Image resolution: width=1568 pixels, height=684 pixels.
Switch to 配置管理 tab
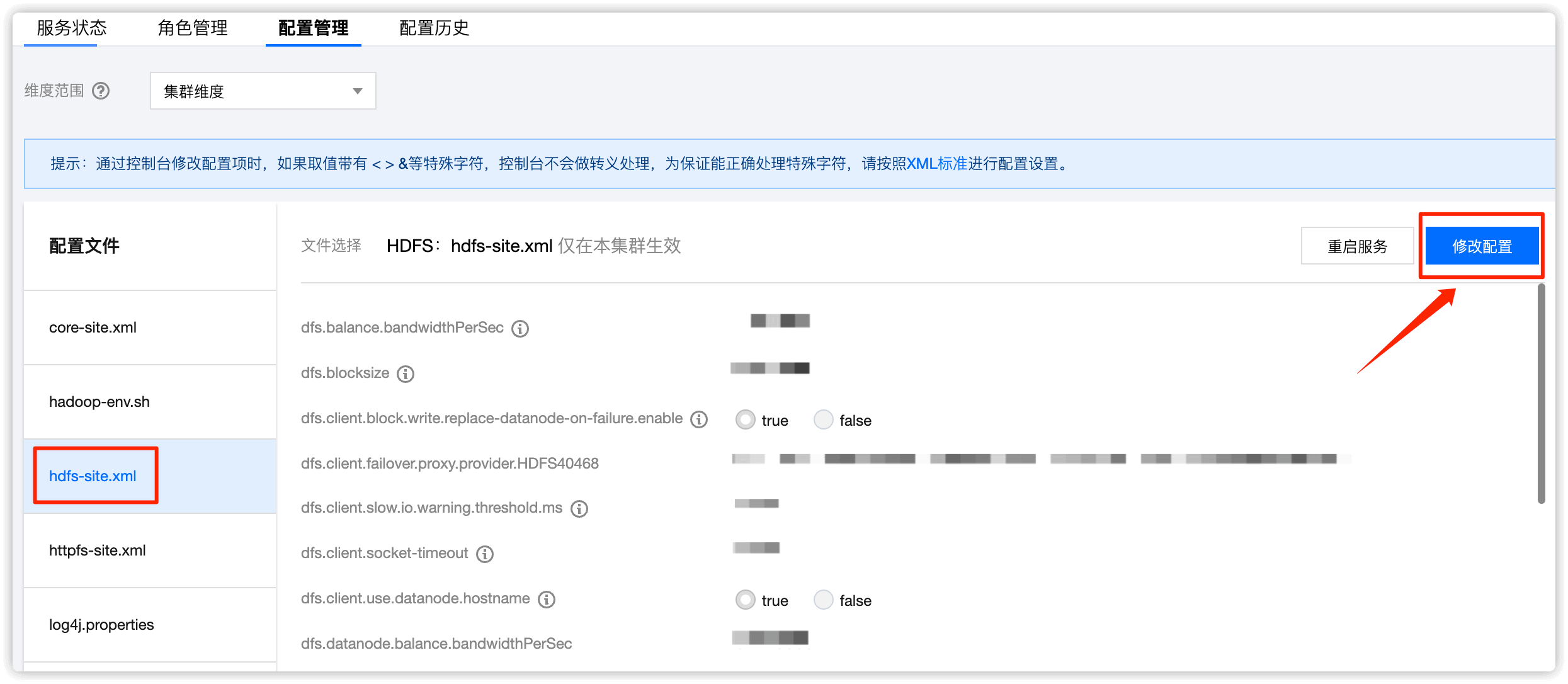point(314,28)
